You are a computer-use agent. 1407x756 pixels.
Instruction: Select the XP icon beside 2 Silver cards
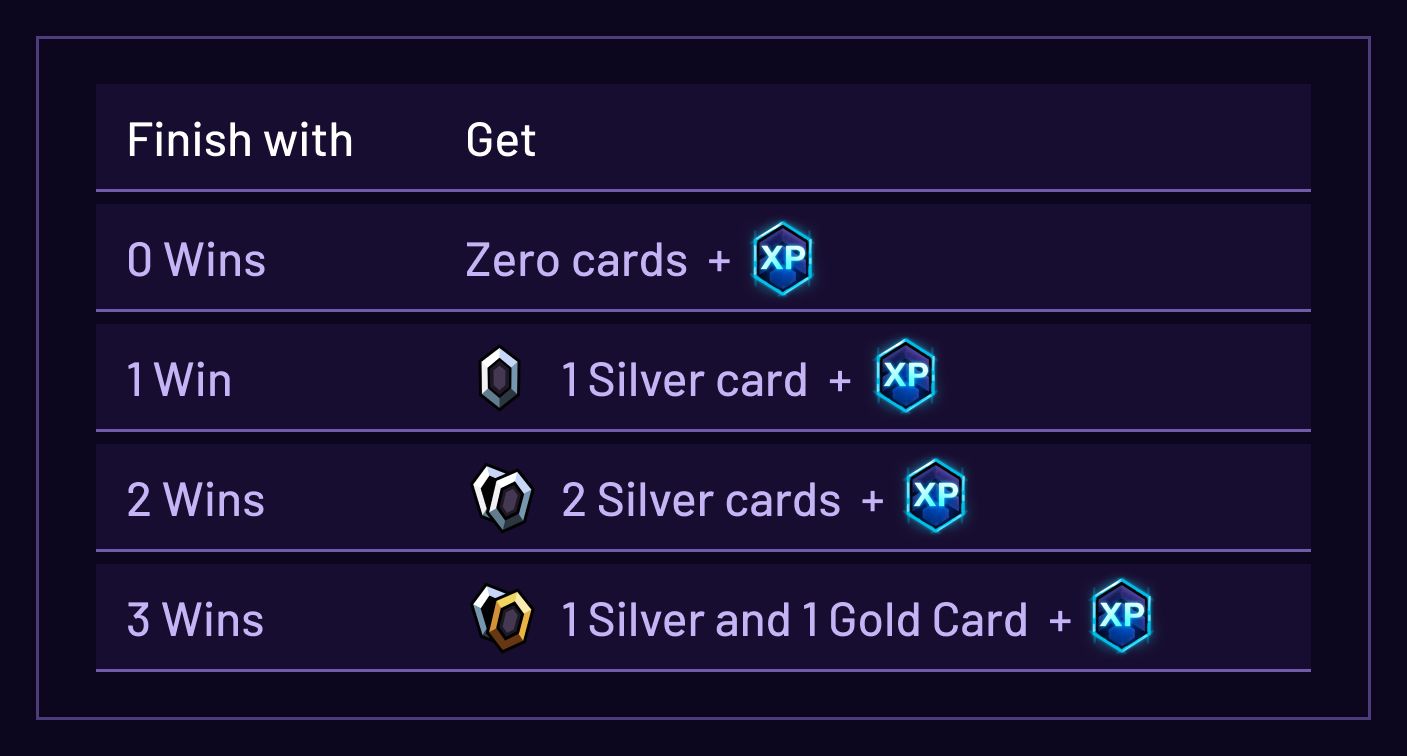click(935, 497)
